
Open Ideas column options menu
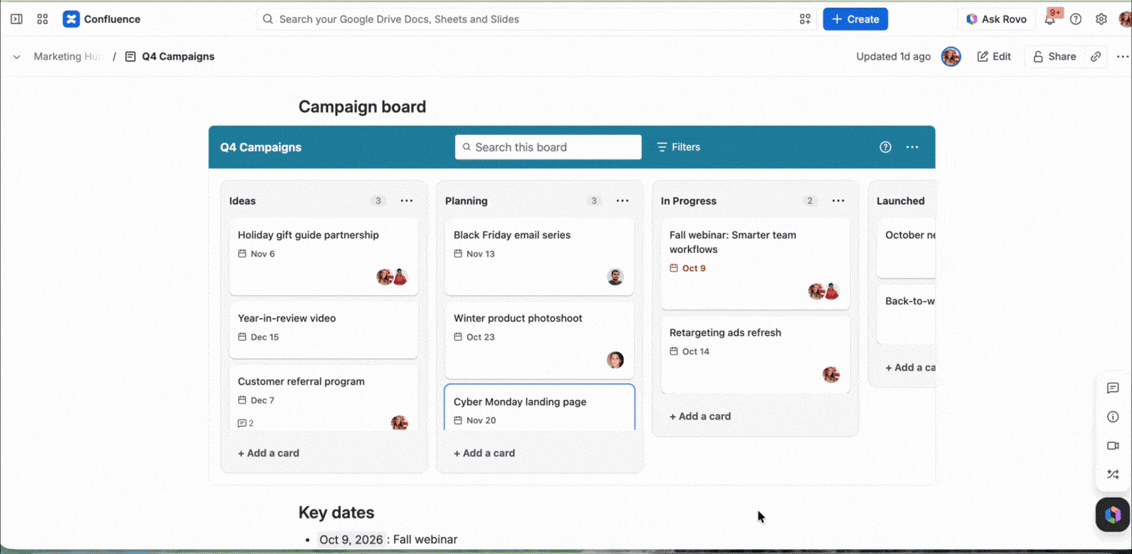pos(406,201)
